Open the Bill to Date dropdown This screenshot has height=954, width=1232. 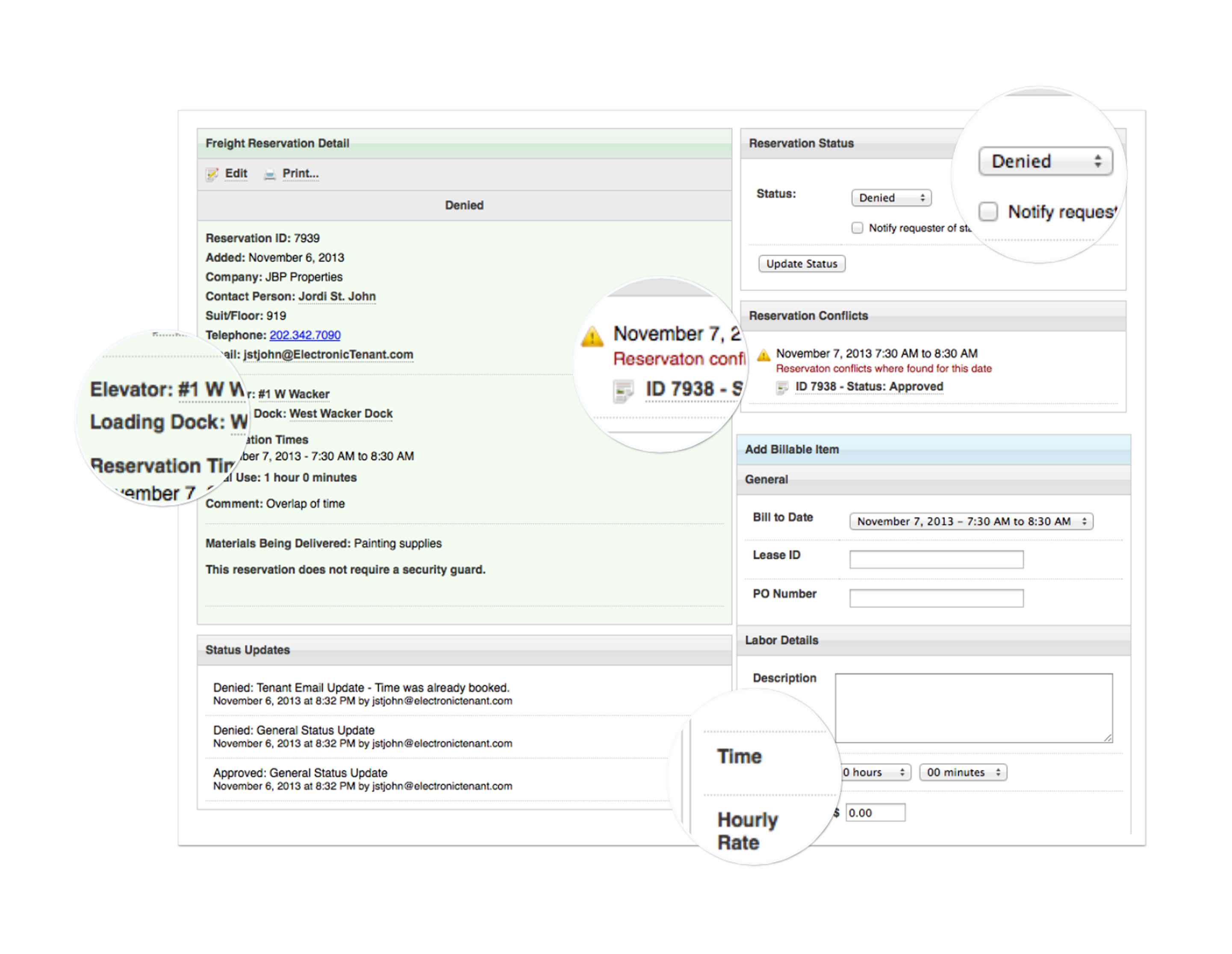971,521
